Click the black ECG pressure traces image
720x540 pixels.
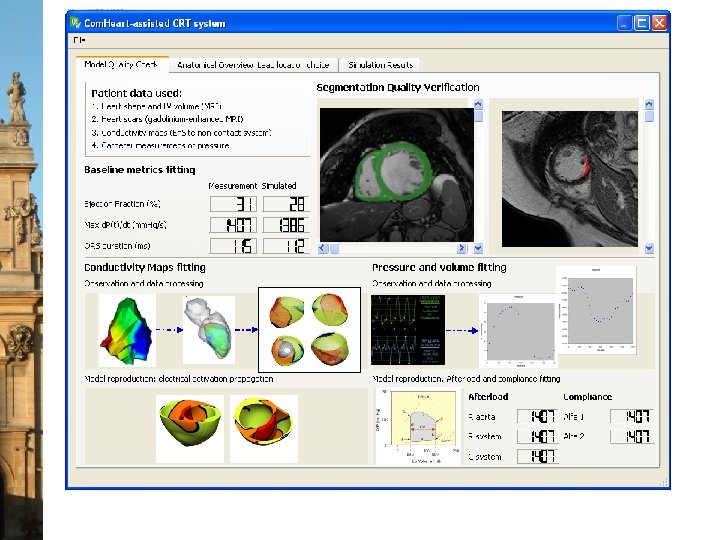pos(408,330)
